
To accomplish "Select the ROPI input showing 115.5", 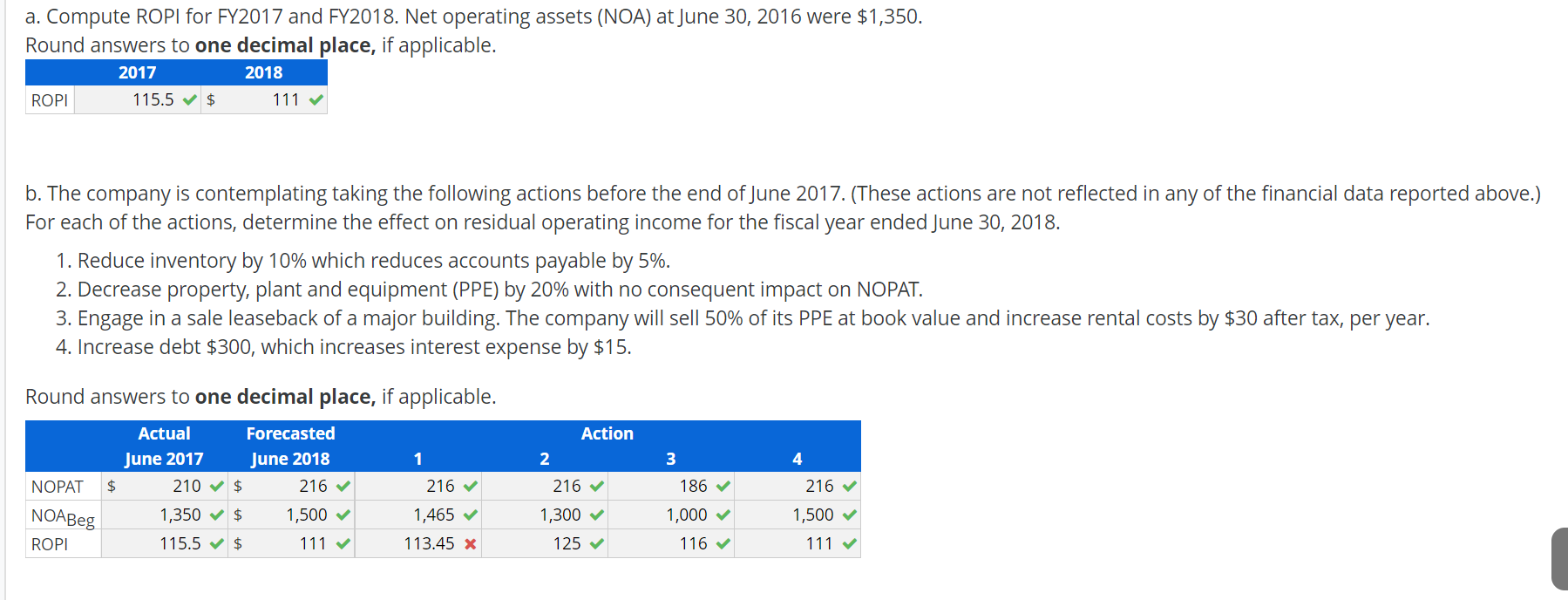I will [x=144, y=99].
